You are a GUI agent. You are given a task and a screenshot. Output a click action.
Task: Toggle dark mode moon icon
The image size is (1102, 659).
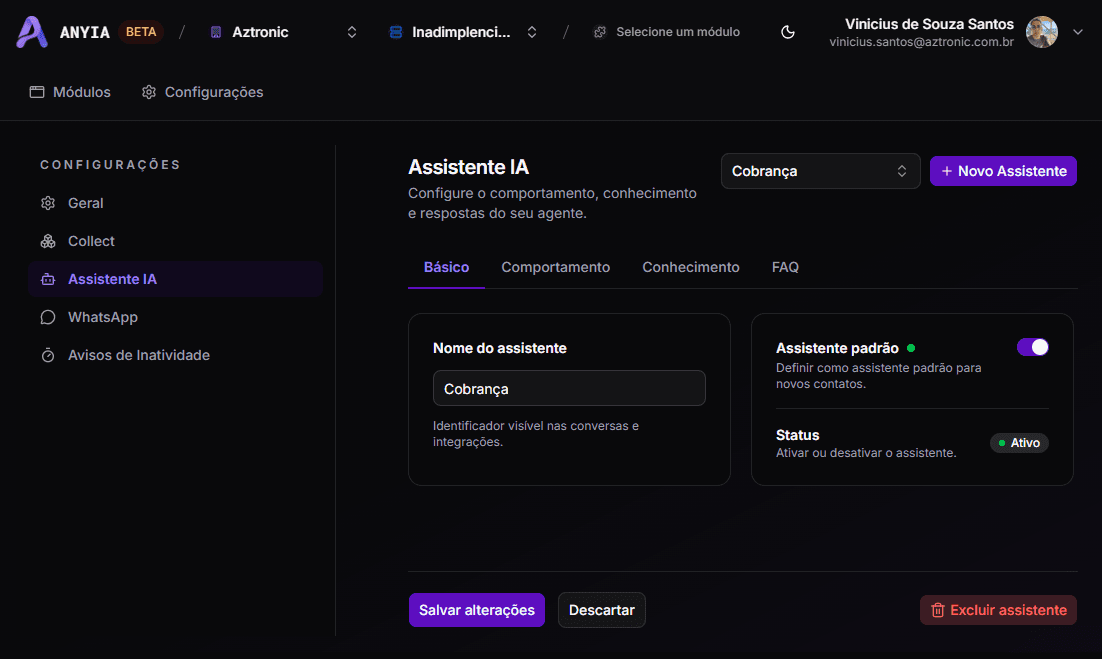[x=788, y=32]
